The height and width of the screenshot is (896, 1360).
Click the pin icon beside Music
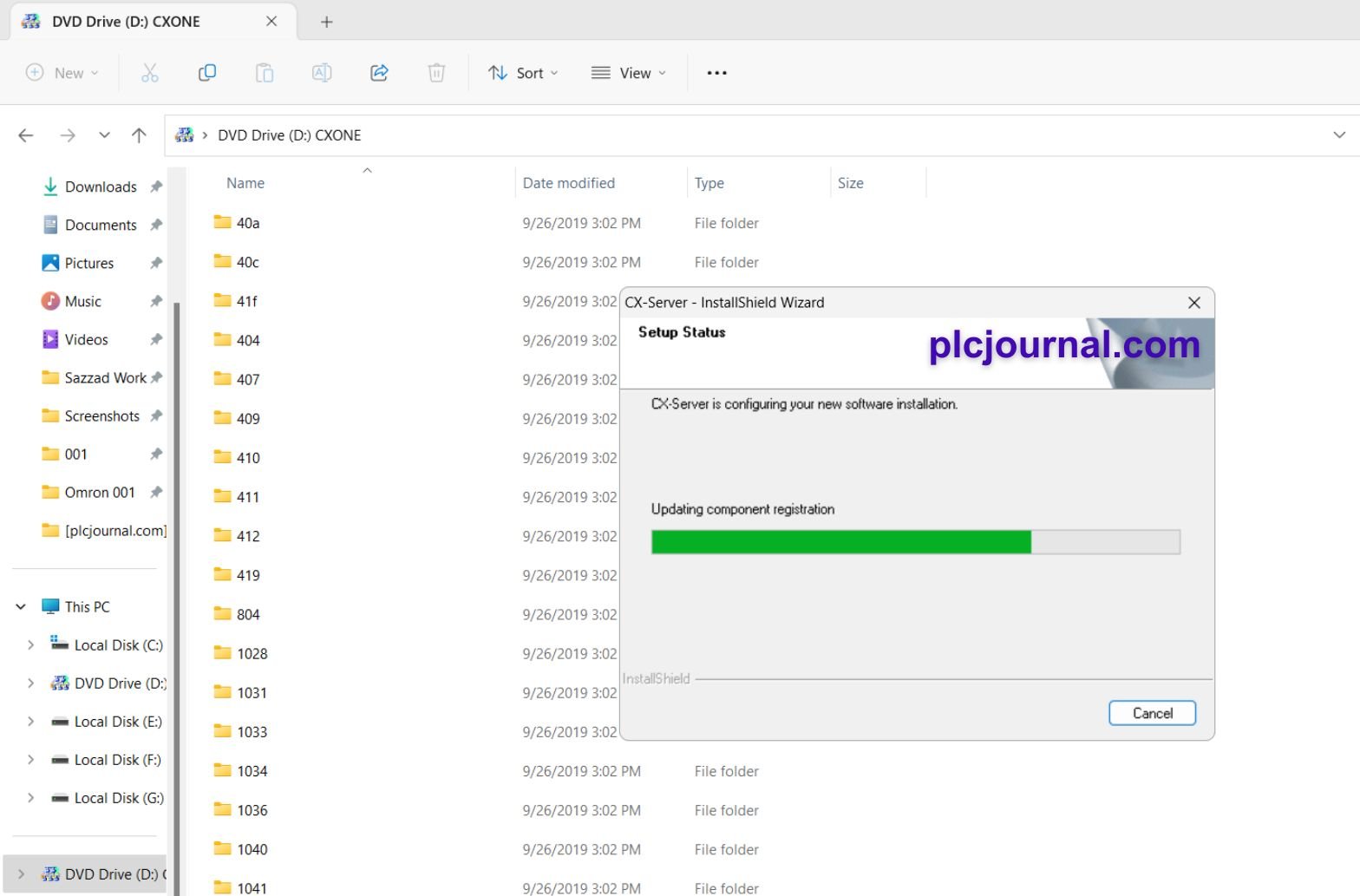tap(156, 301)
